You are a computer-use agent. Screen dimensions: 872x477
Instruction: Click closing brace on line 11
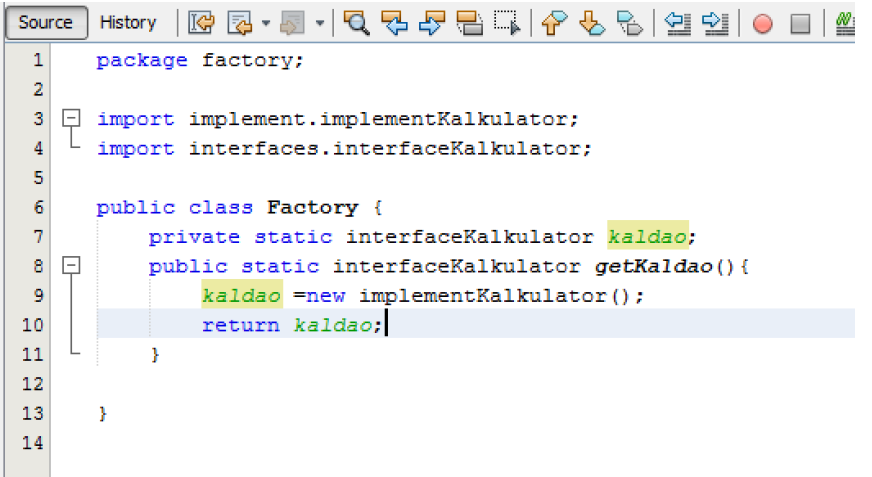pyautogui.click(x=155, y=355)
